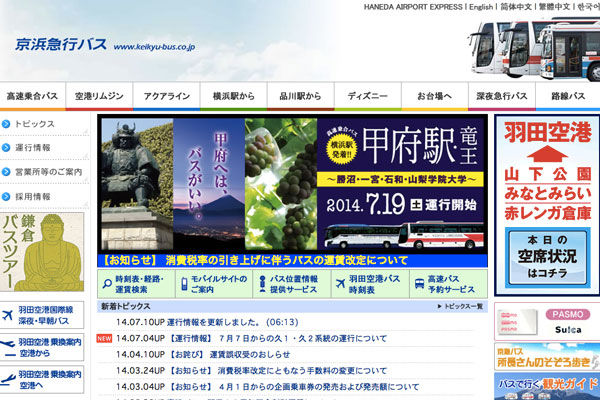Open 所長さんのそぞろ歩き banner
600x400 pixels.
(547, 357)
